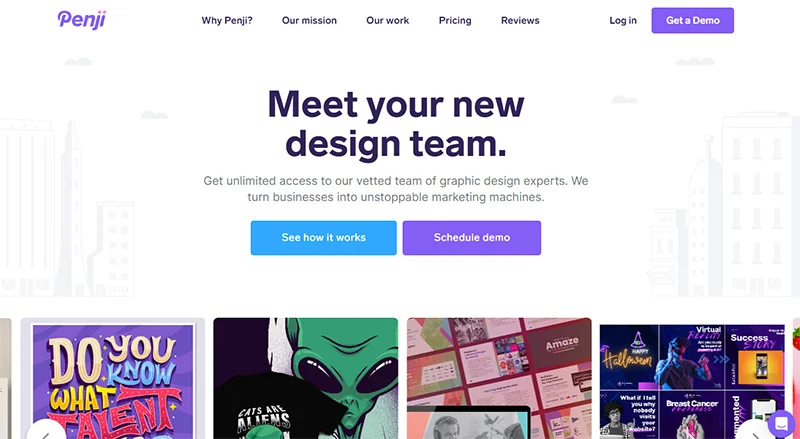This screenshot has height=439, width=800.
Task: Click the Penji logo
Action: pyautogui.click(x=82, y=20)
